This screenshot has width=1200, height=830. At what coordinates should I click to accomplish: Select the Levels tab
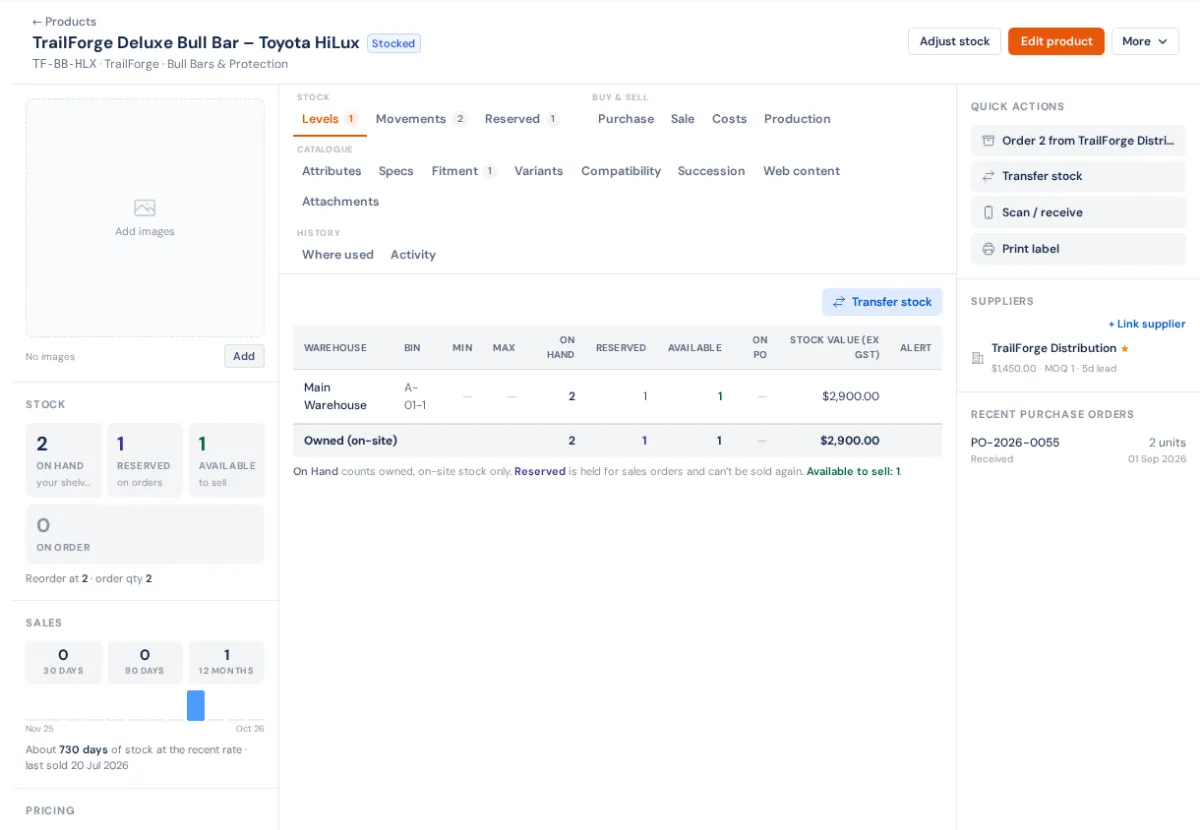pos(330,119)
